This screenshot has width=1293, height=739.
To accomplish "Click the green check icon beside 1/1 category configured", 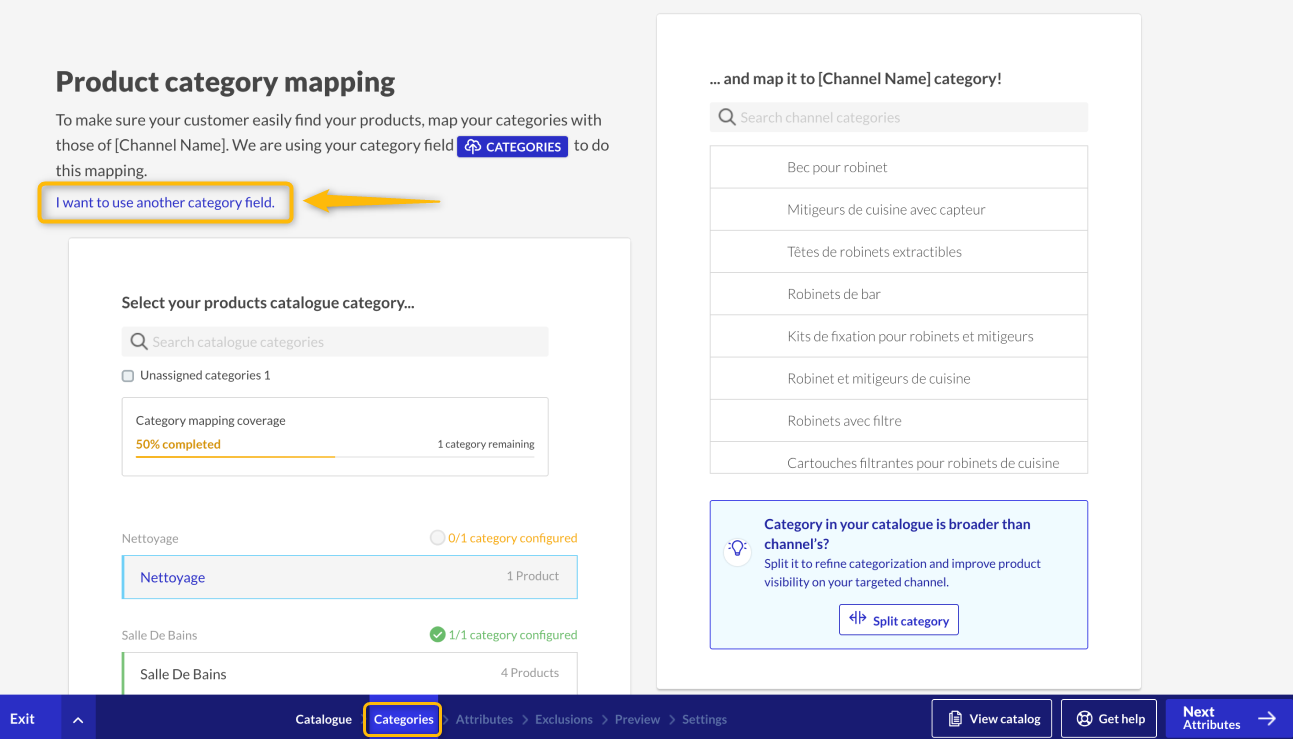I will (x=437, y=634).
